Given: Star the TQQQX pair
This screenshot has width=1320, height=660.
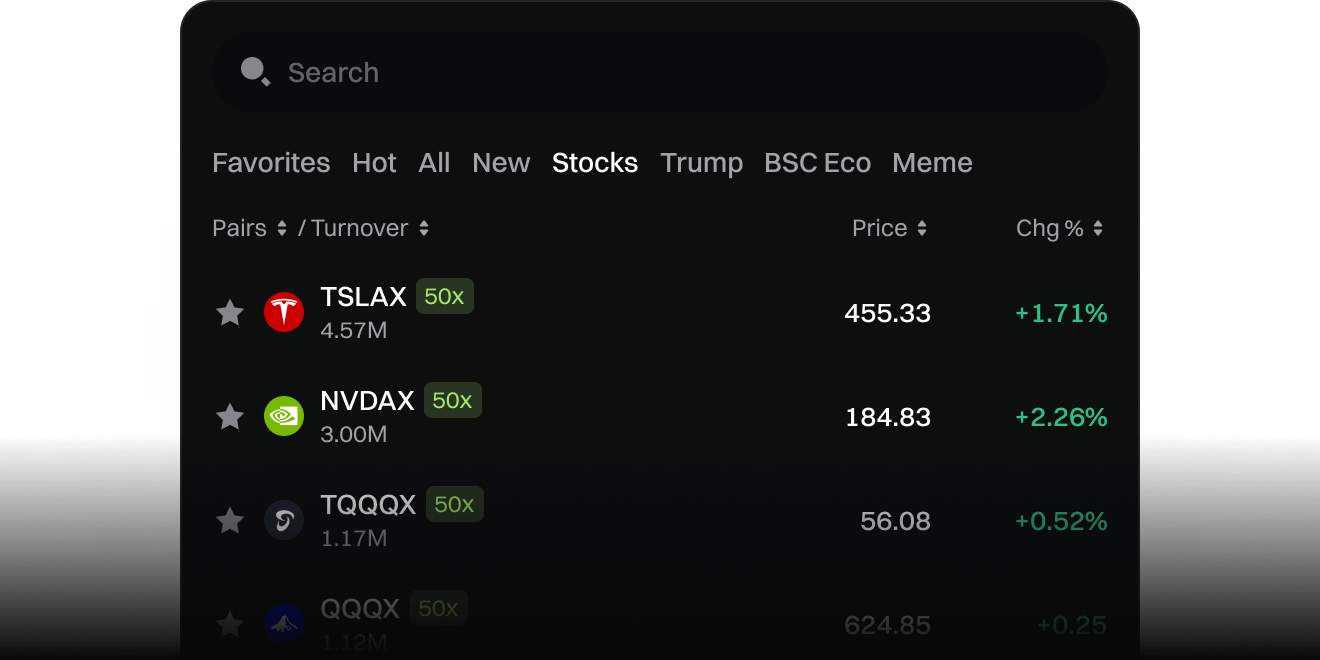Looking at the screenshot, I should point(230,521).
